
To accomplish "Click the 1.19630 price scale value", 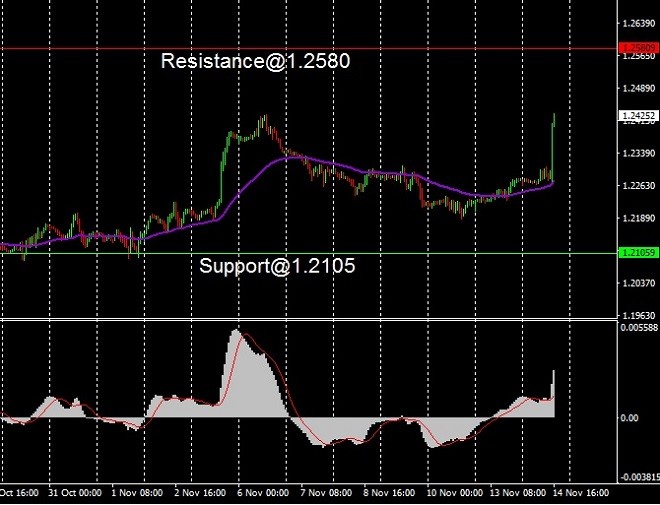I will [x=639, y=315].
